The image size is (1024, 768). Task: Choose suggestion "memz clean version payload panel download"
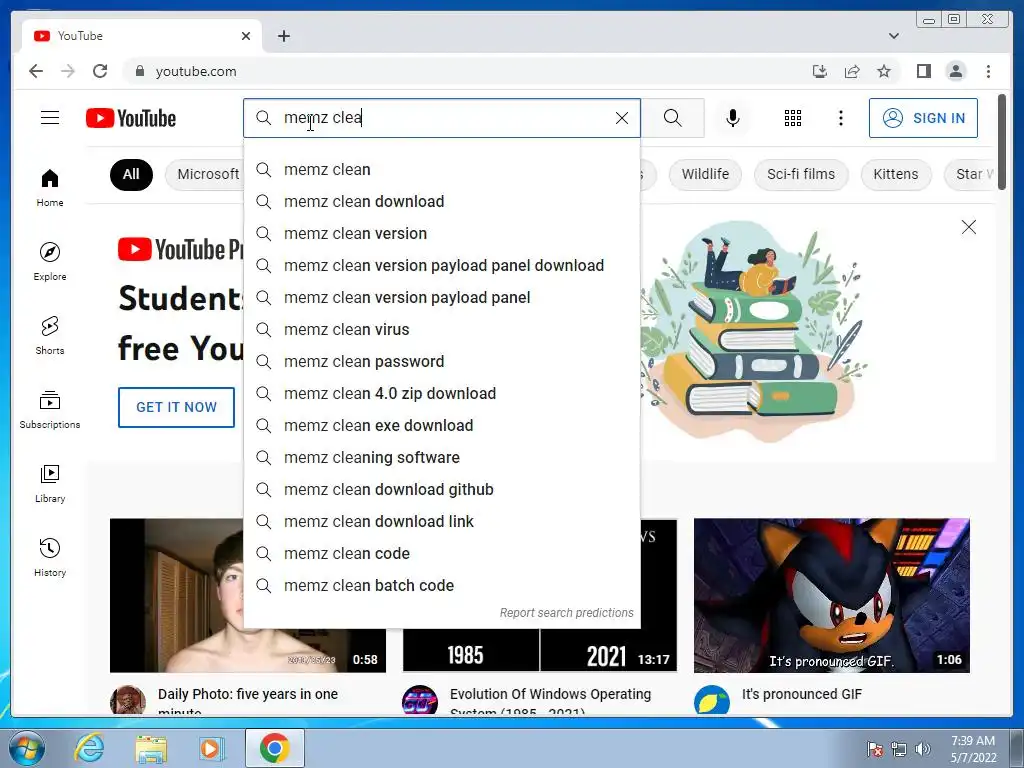[x=441, y=266]
